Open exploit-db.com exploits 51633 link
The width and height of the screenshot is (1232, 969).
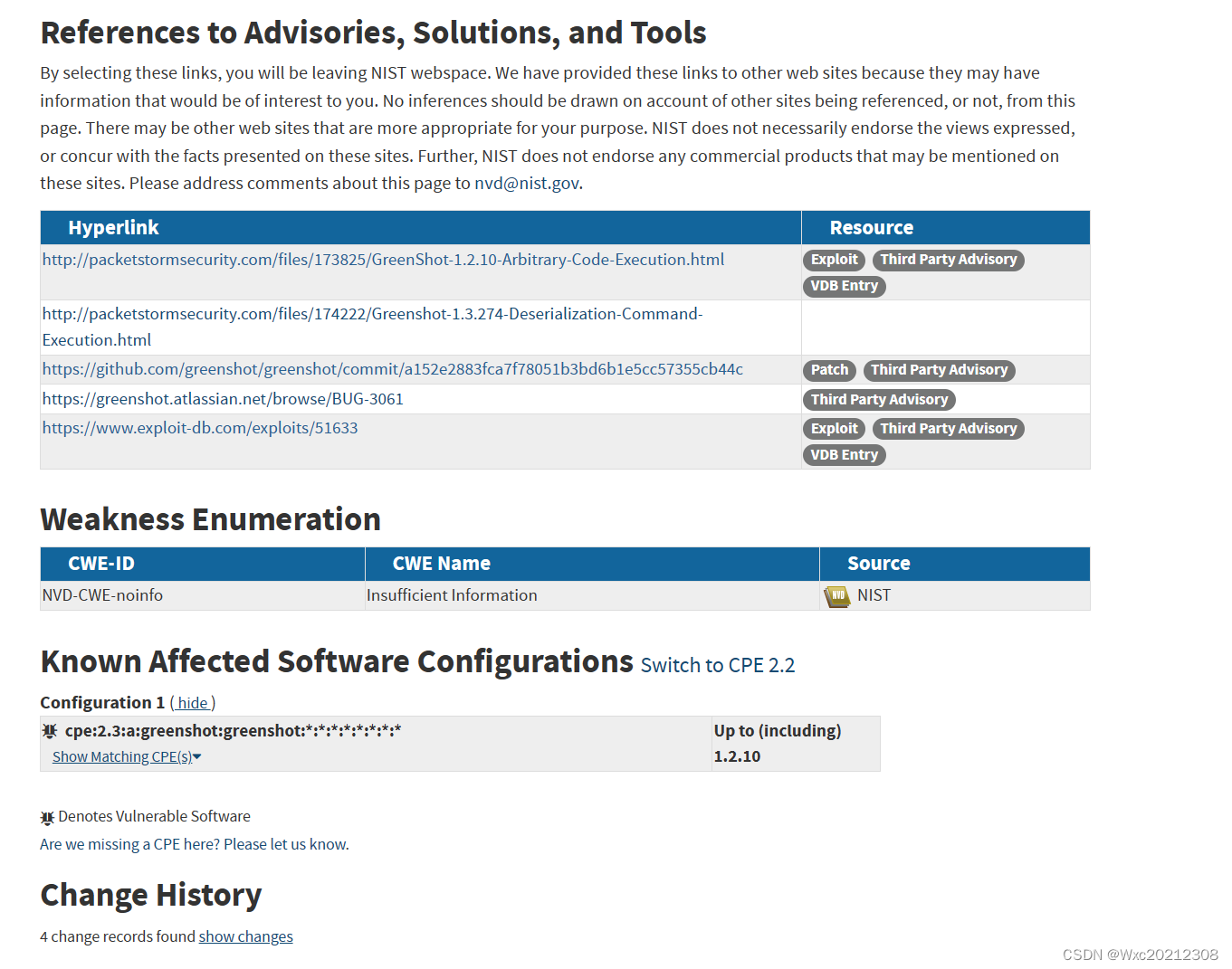point(200,428)
